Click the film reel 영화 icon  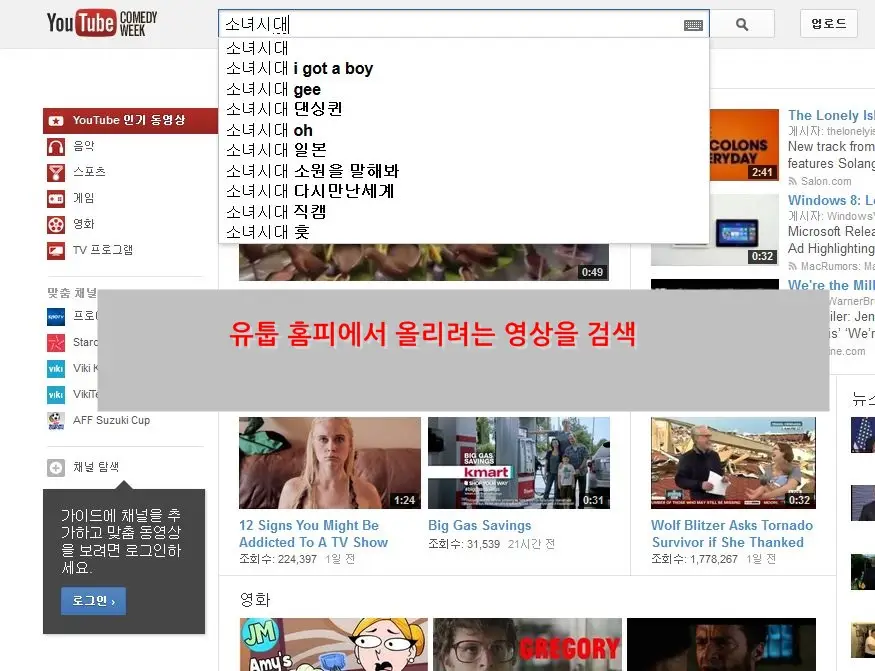pyautogui.click(x=56, y=225)
